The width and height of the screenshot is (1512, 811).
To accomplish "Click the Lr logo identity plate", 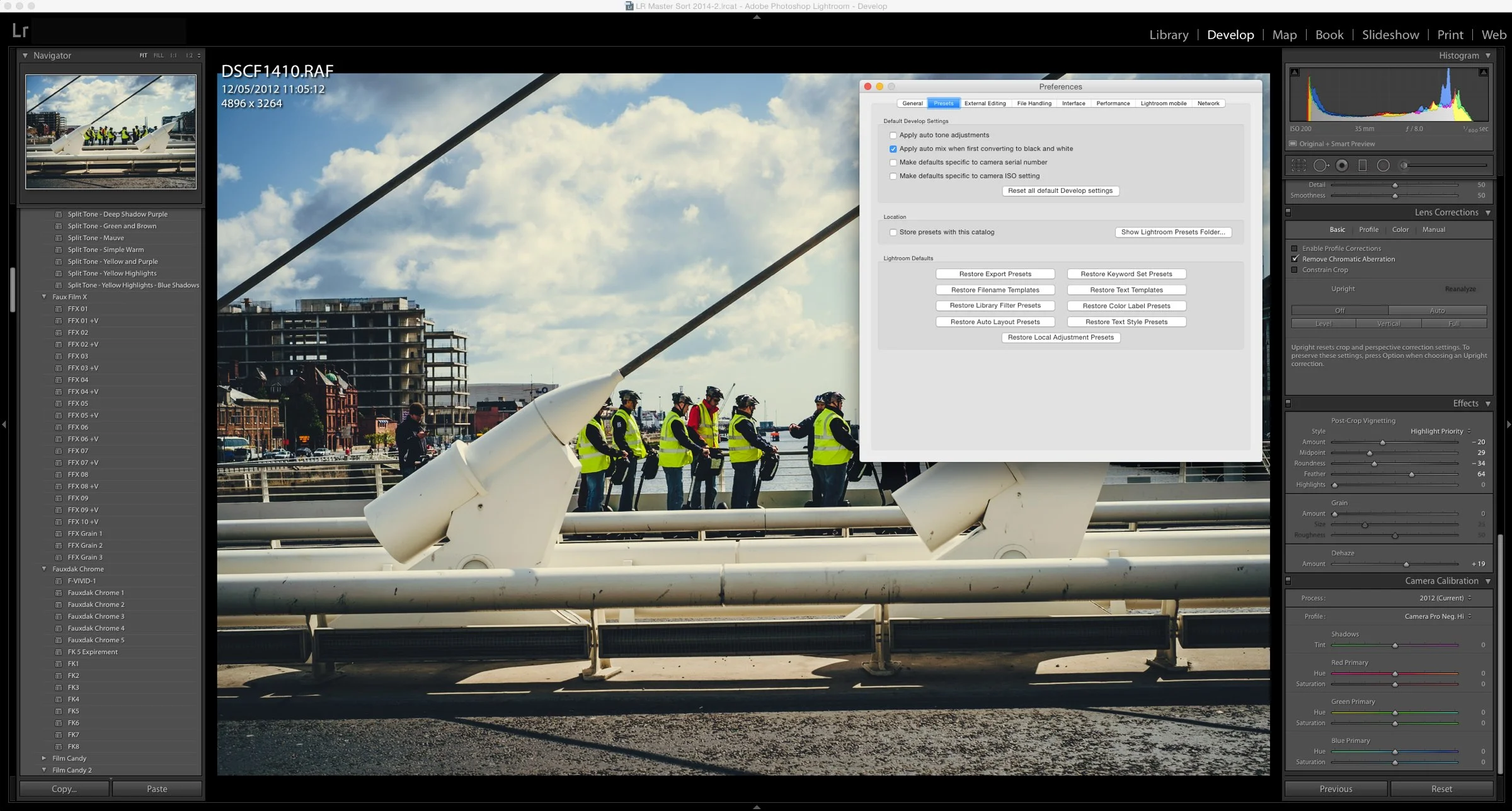I will 20,30.
